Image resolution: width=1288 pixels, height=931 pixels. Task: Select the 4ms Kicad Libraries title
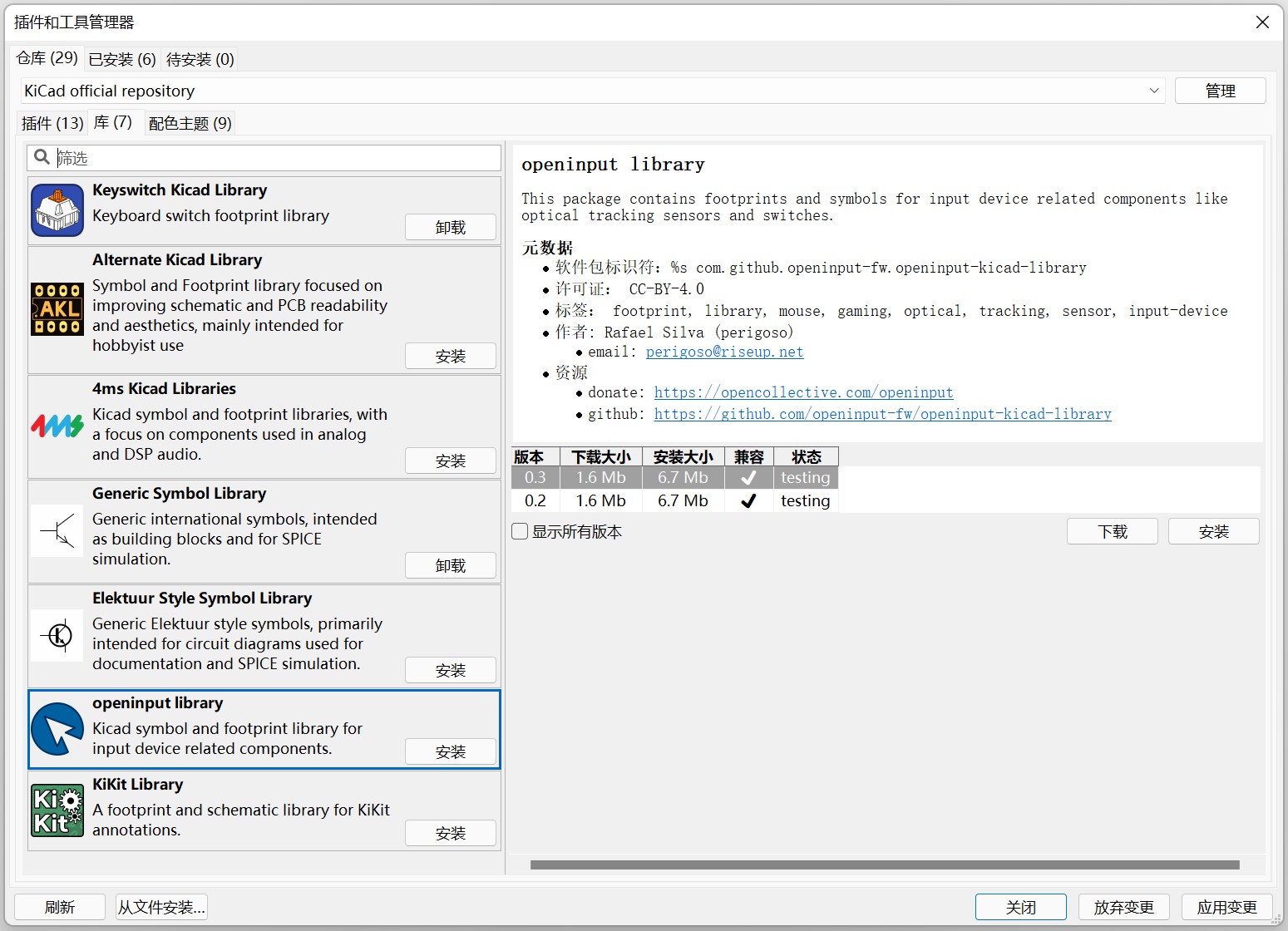pyautogui.click(x=164, y=388)
